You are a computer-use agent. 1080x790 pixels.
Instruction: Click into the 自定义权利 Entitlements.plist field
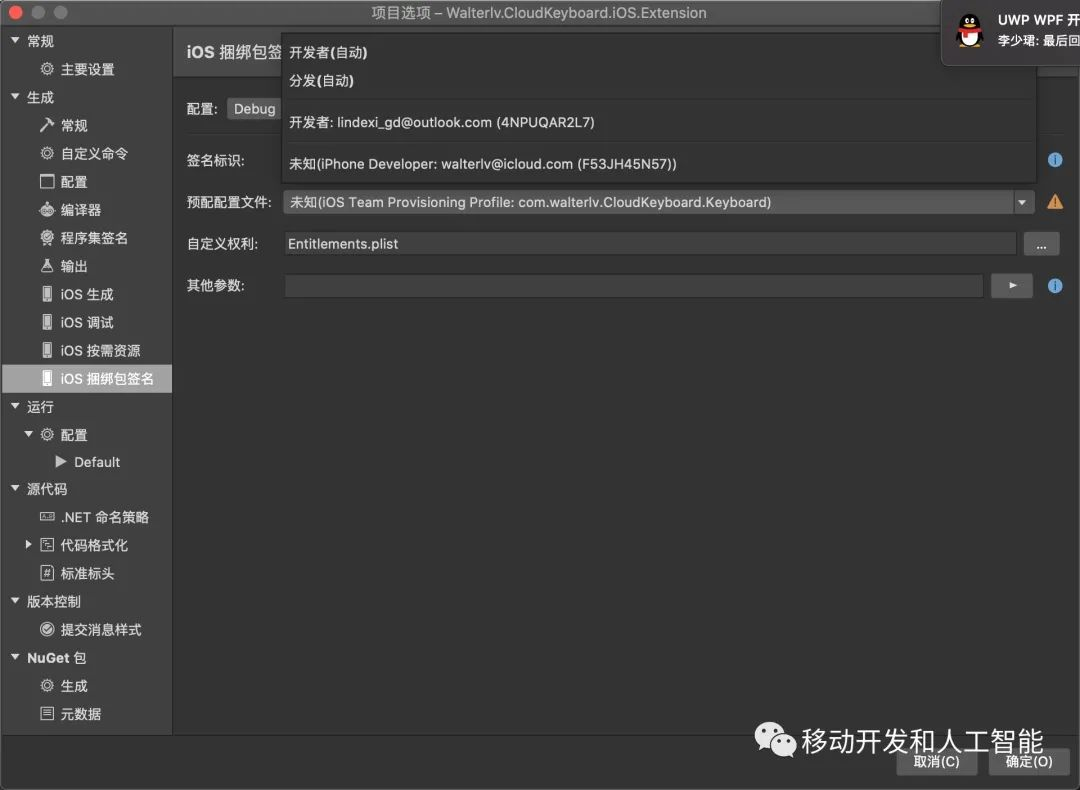click(x=650, y=244)
